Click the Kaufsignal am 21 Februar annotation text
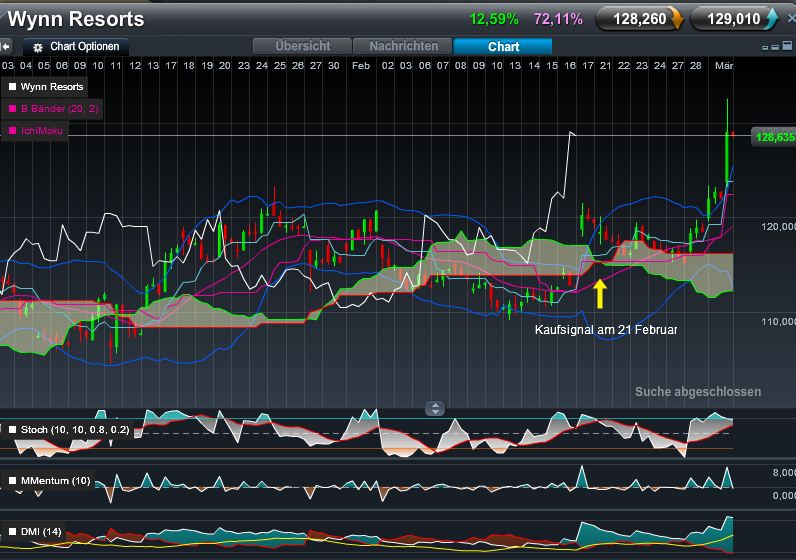This screenshot has height=560, width=796. (x=606, y=330)
